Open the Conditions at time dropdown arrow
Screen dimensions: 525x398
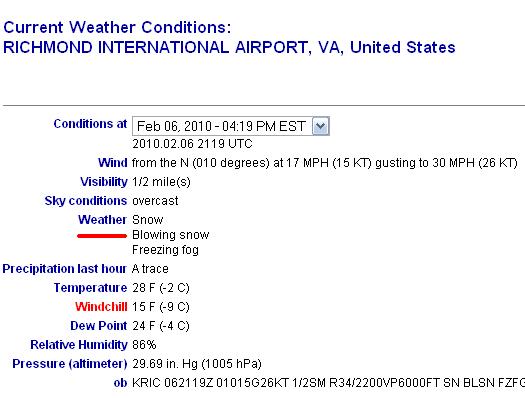[x=320, y=126]
